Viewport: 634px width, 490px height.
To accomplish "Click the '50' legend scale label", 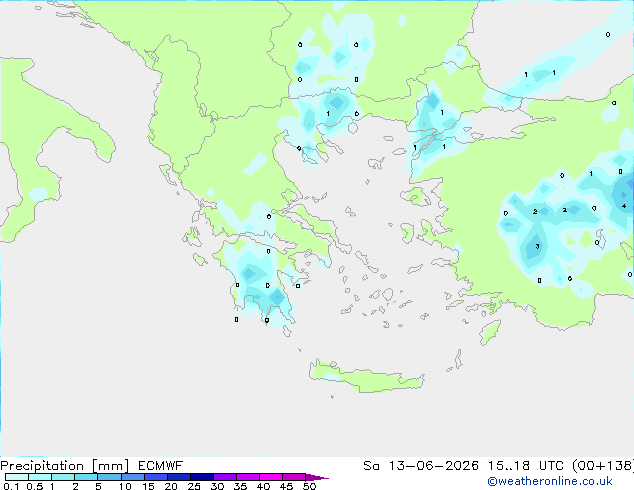I will pyautogui.click(x=309, y=486).
